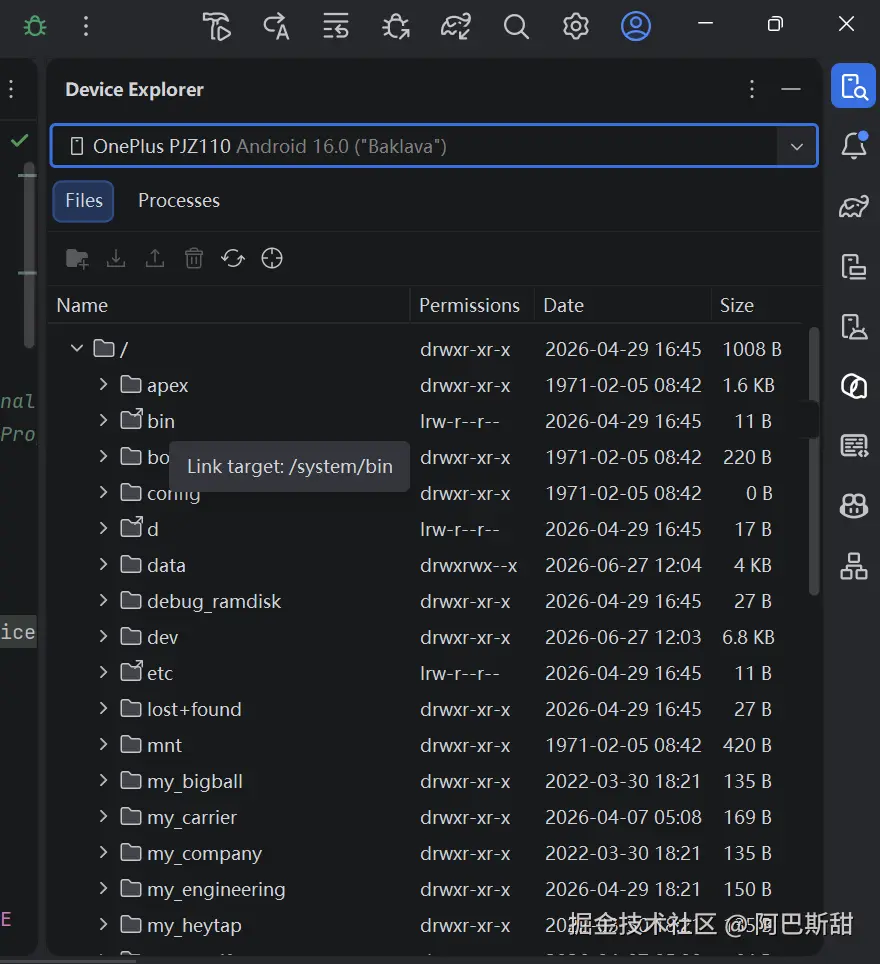Click the 2022-03-30 18:21 date of my_bigball
The width and height of the screenshot is (880, 964).
coord(623,781)
